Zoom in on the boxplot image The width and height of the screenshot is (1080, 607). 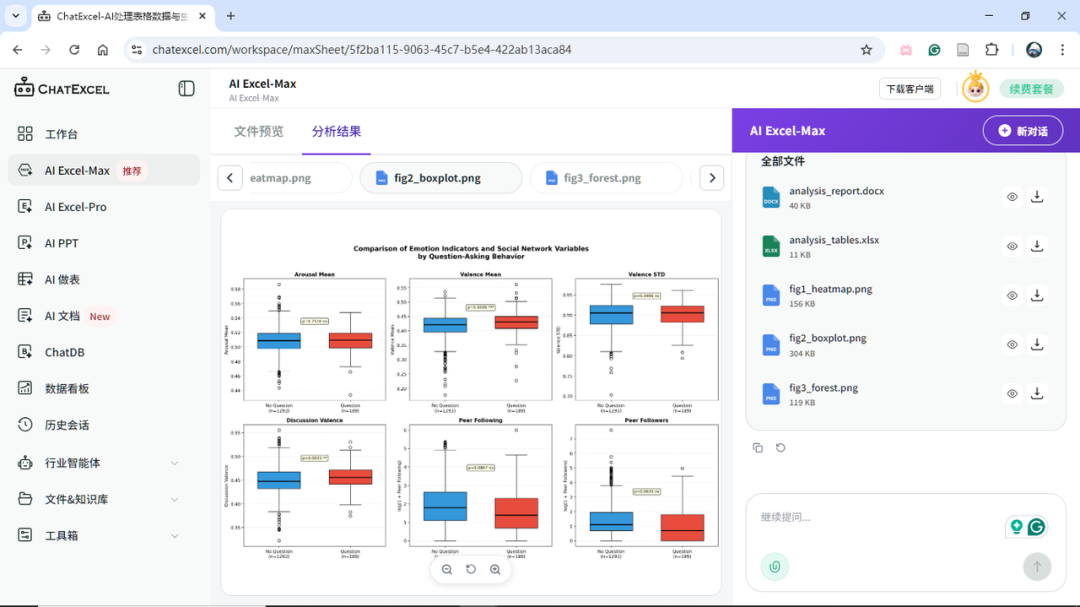click(x=495, y=569)
